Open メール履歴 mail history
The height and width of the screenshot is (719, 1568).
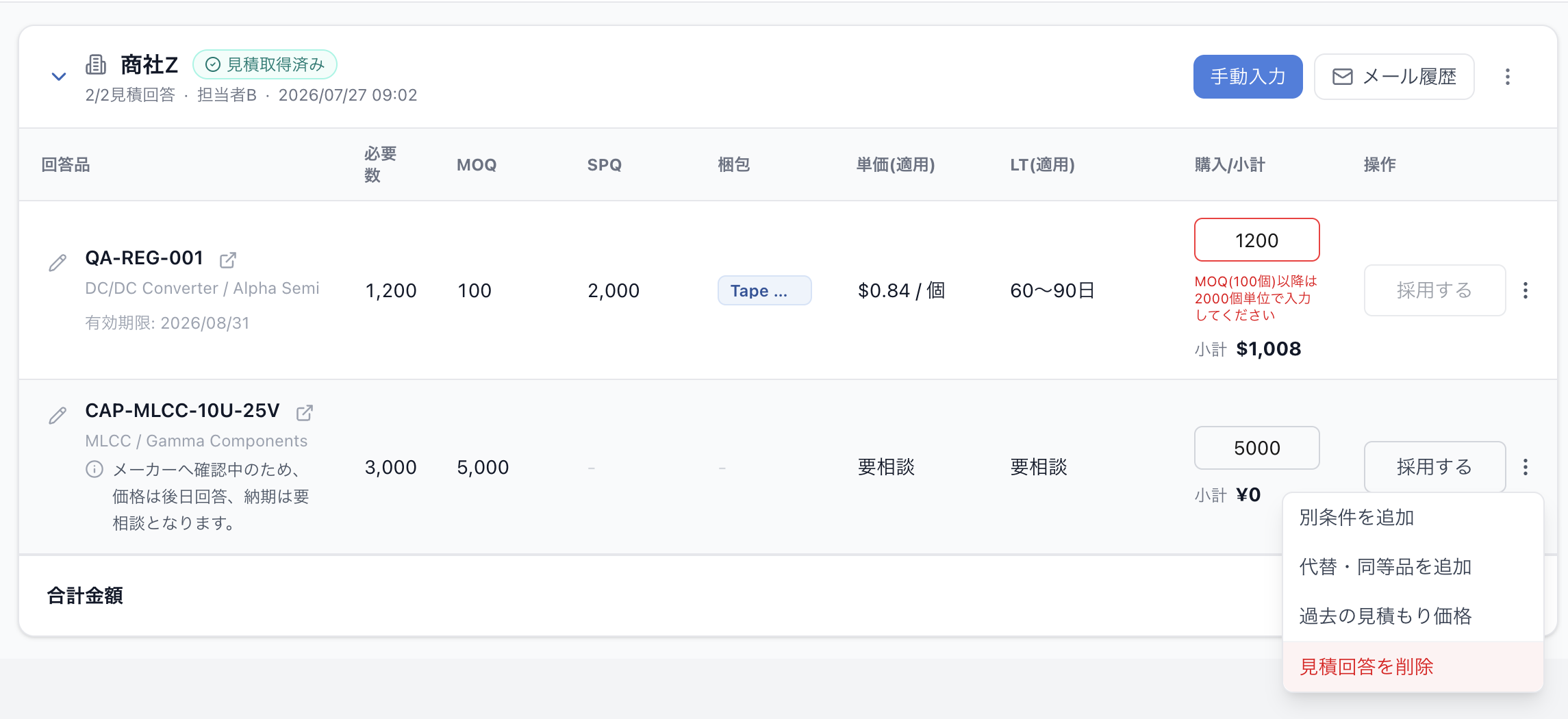[1394, 77]
